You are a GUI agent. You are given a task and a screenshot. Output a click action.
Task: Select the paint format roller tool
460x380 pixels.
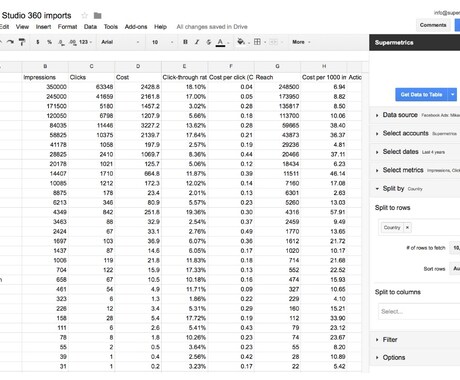click(x=22, y=42)
